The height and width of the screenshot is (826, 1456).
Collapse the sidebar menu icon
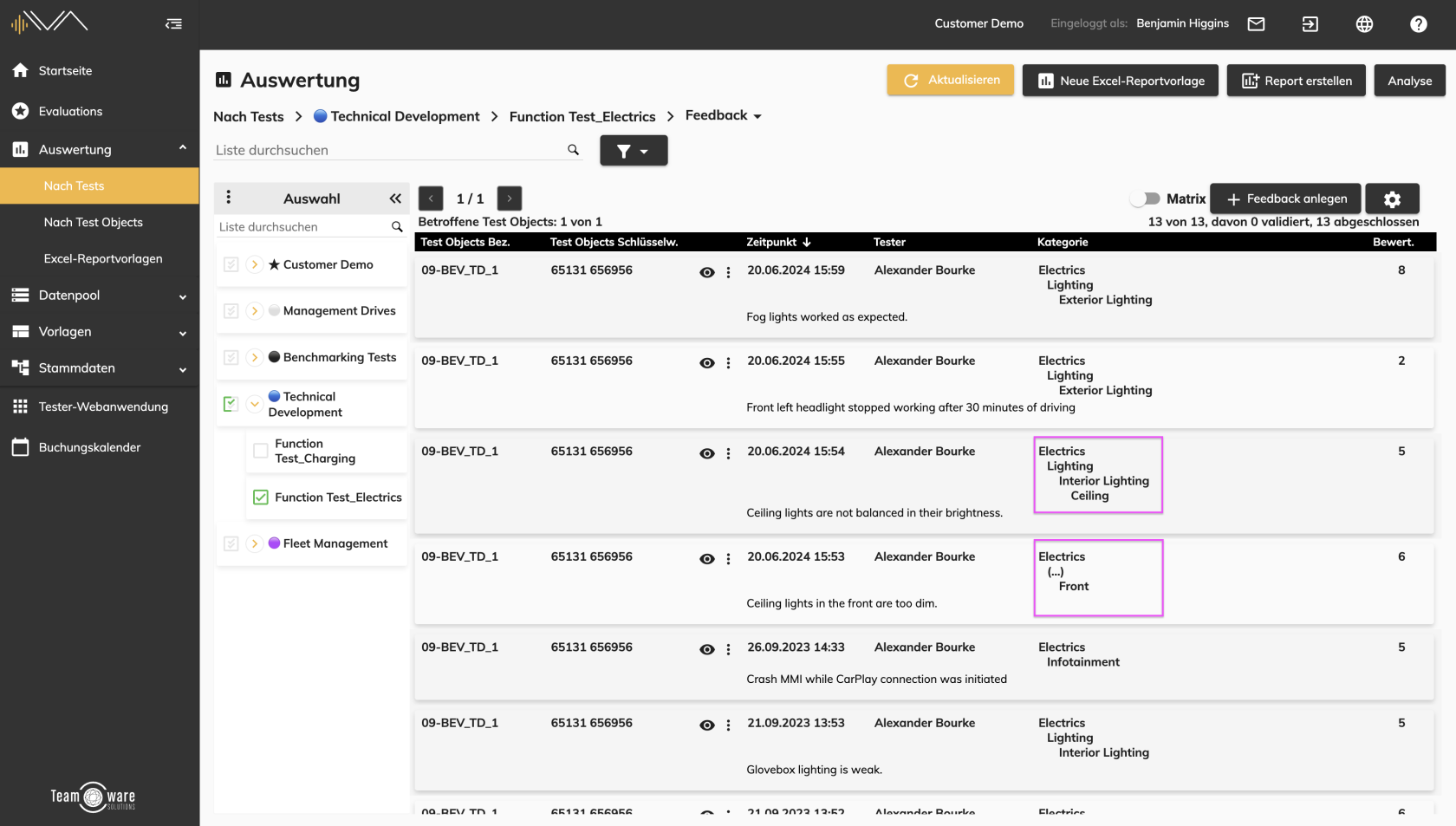point(174,24)
